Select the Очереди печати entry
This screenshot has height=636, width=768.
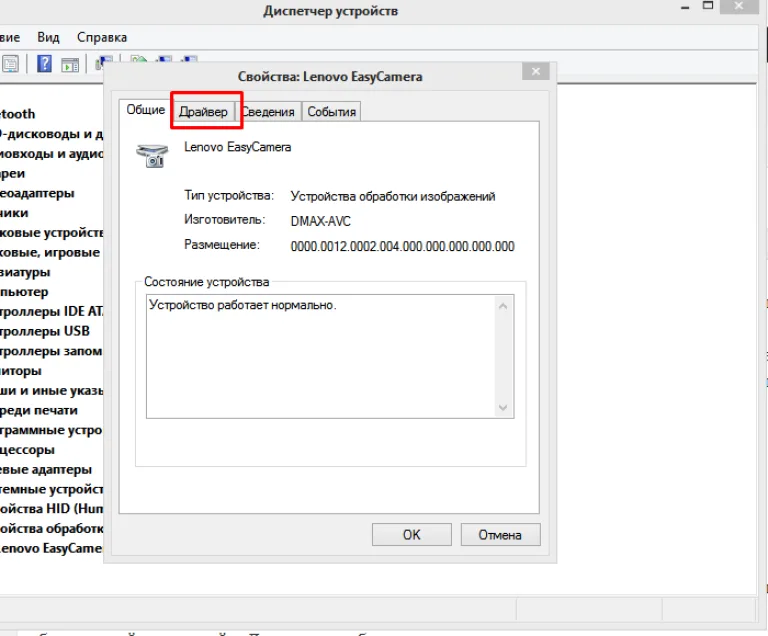(x=39, y=410)
